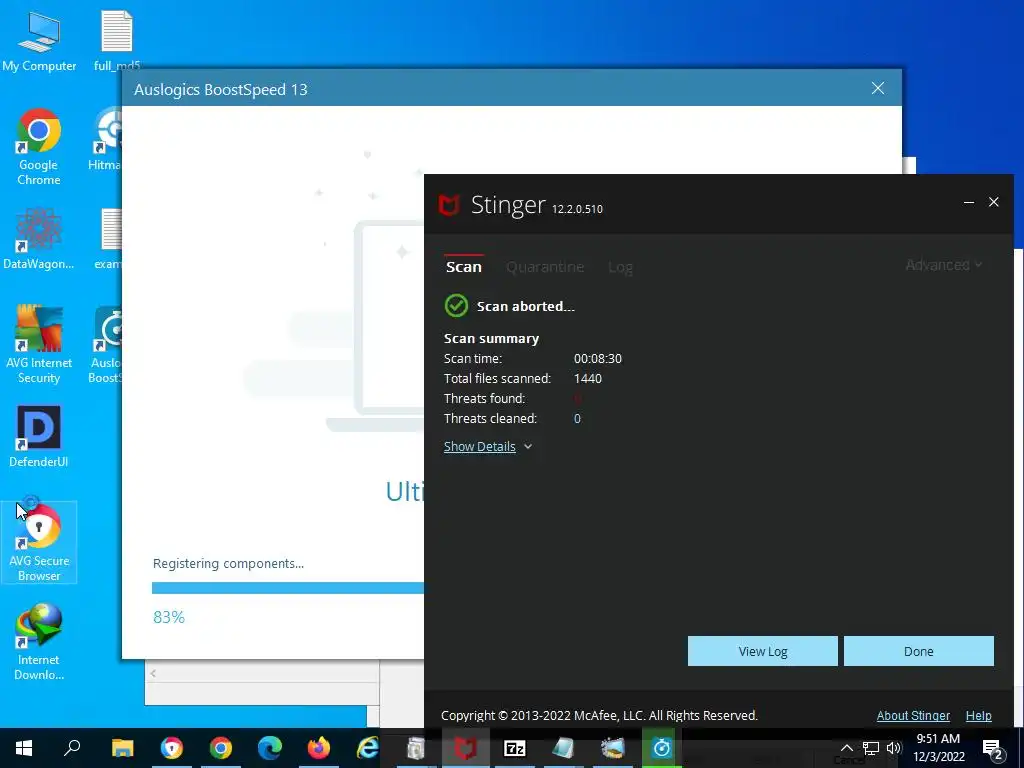Screen dimensions: 1024x768
Task: Click the 83% progress text
Action: [x=169, y=617]
